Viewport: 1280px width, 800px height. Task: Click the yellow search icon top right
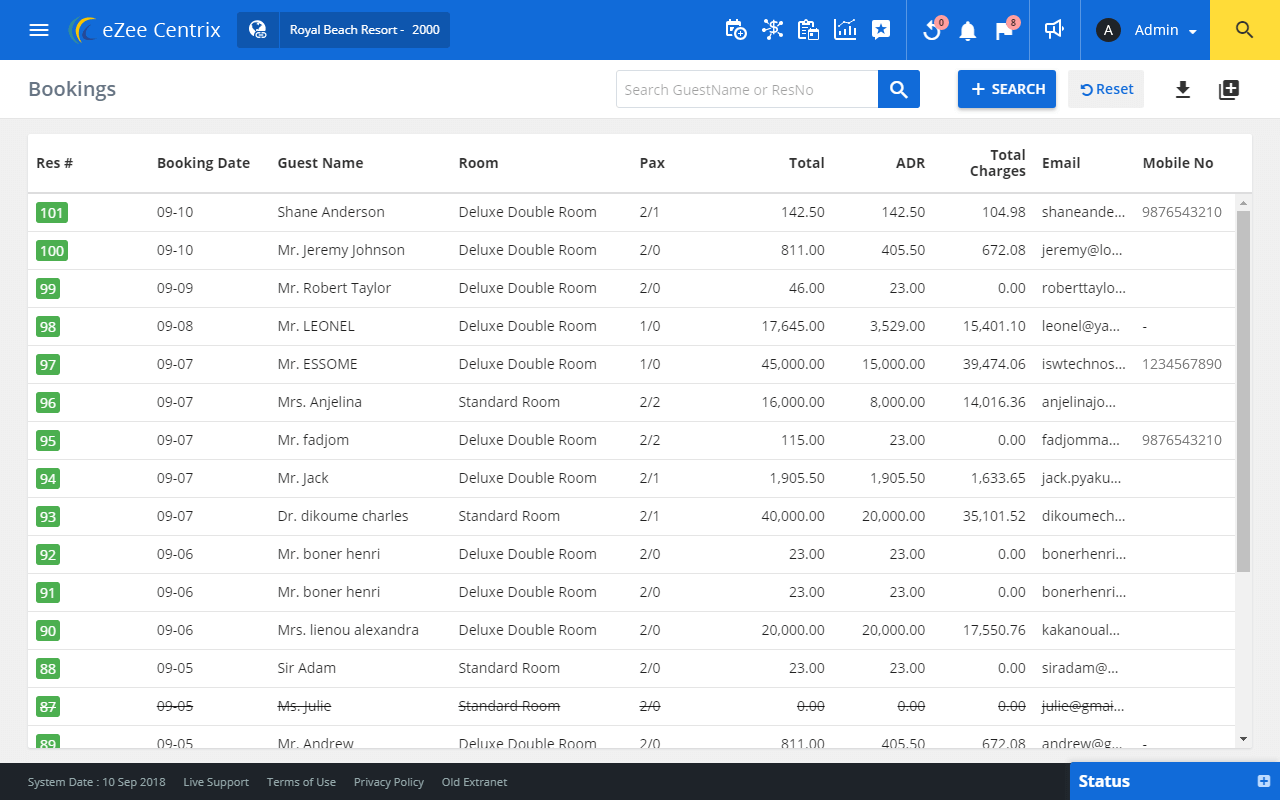[1244, 30]
